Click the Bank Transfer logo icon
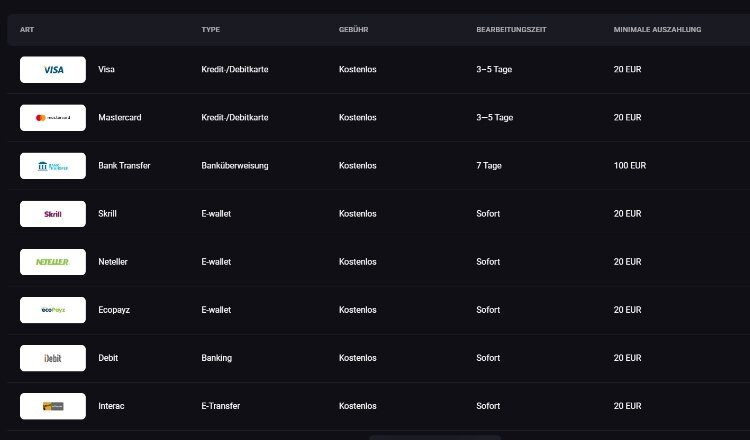 [x=53, y=166]
